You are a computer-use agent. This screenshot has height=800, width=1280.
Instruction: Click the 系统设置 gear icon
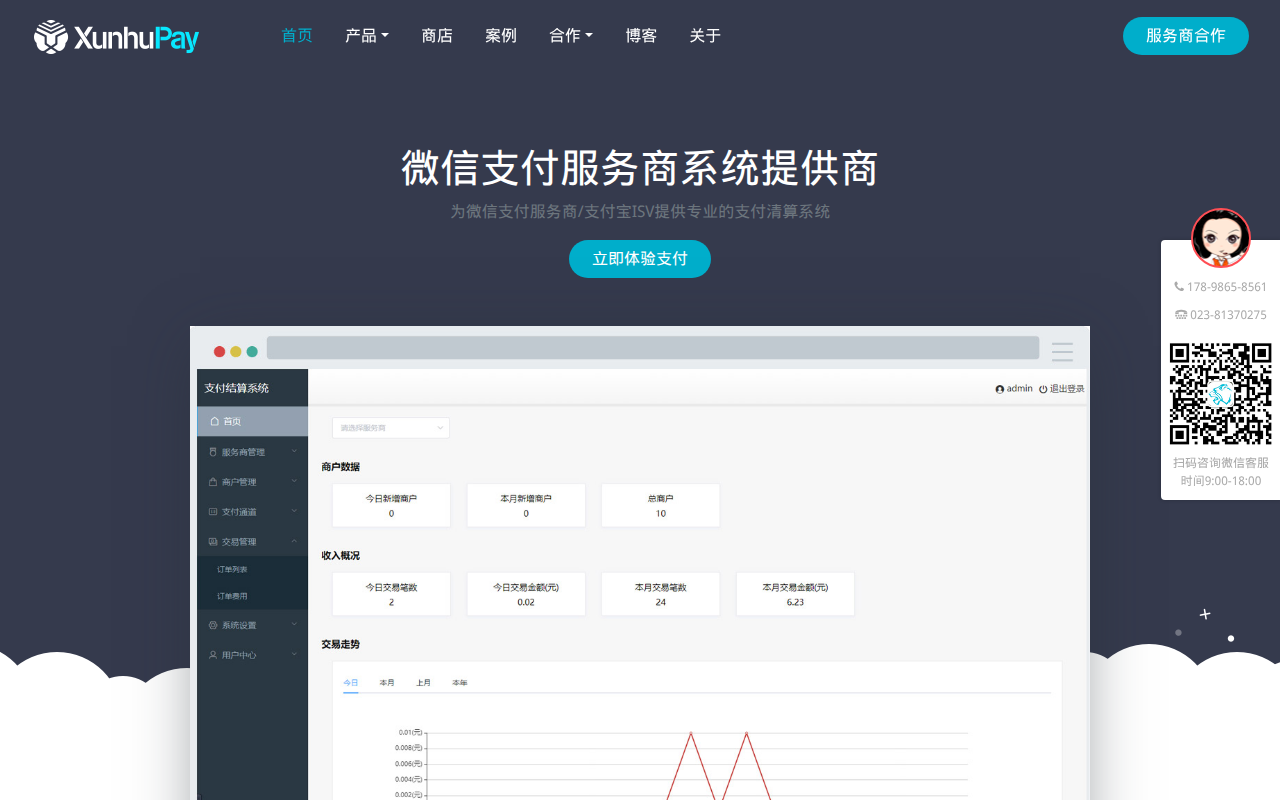[x=213, y=626]
